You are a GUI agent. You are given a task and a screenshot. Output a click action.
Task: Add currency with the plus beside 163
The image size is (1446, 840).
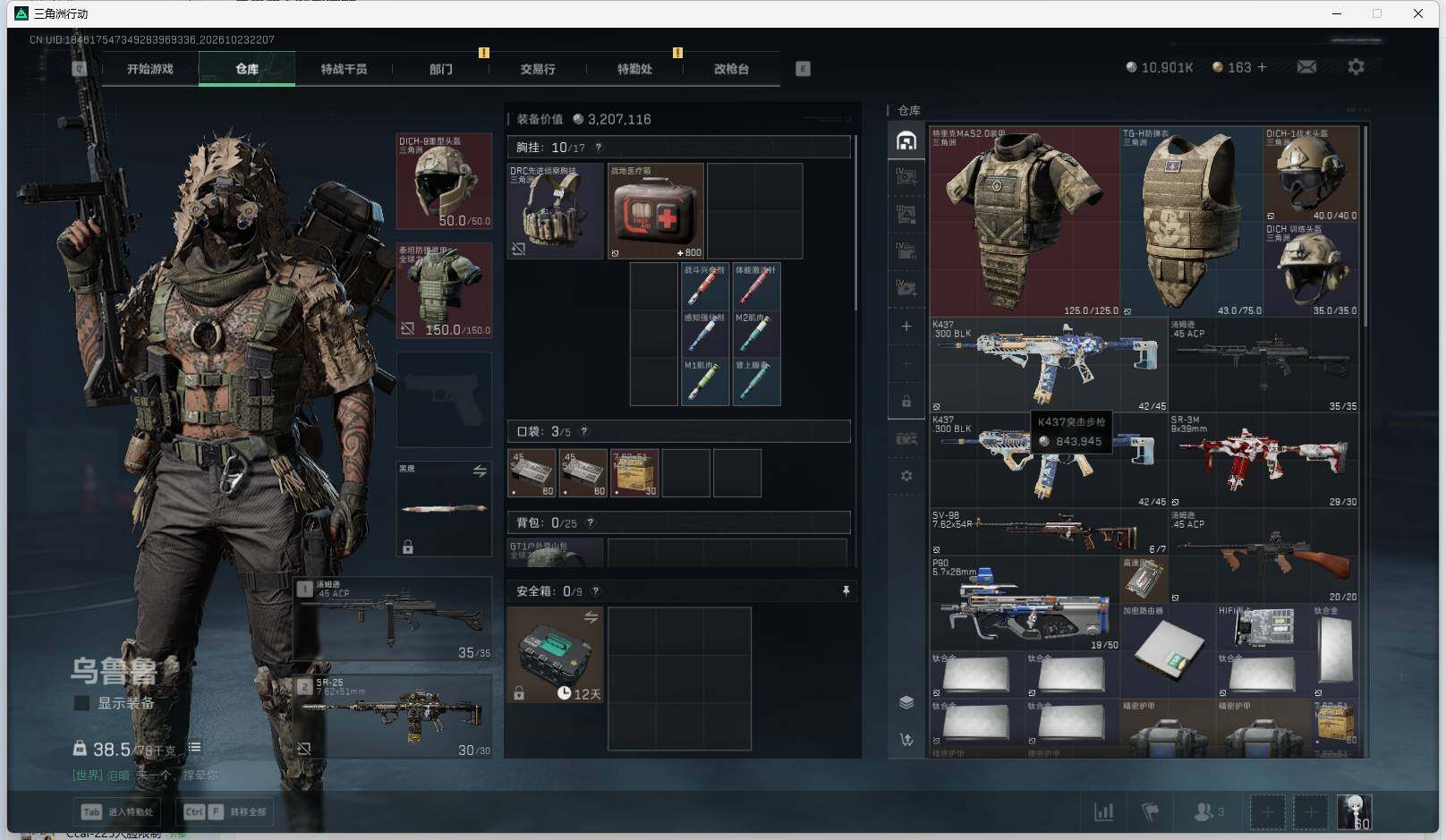(x=1262, y=67)
